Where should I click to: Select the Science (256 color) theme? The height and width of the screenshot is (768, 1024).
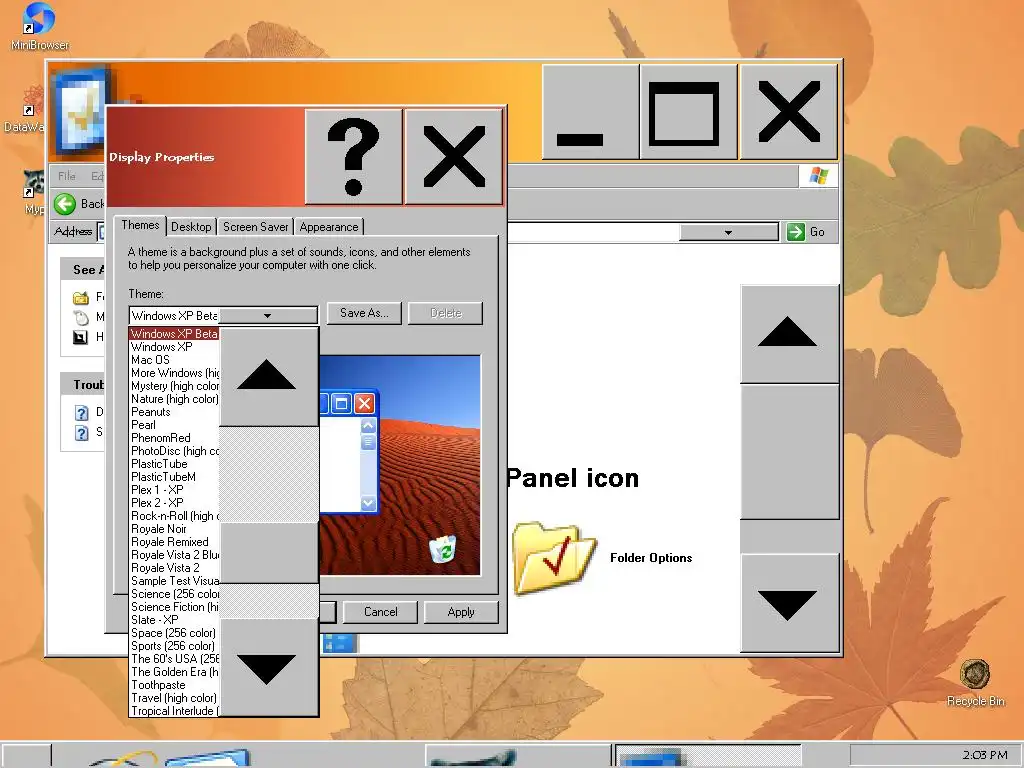(174, 594)
